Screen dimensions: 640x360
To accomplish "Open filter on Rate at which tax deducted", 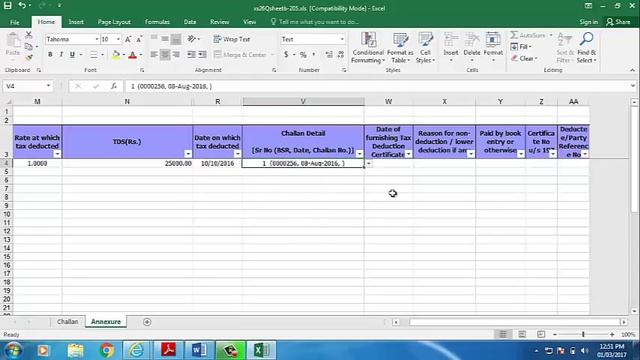I will coord(57,154).
